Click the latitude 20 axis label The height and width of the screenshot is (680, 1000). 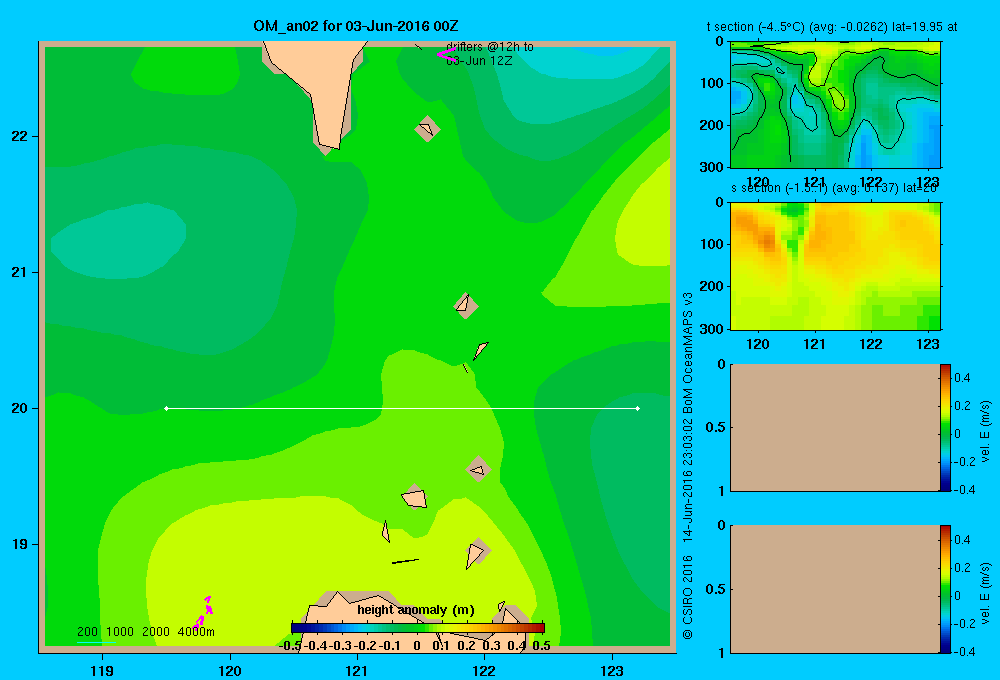coord(20,408)
